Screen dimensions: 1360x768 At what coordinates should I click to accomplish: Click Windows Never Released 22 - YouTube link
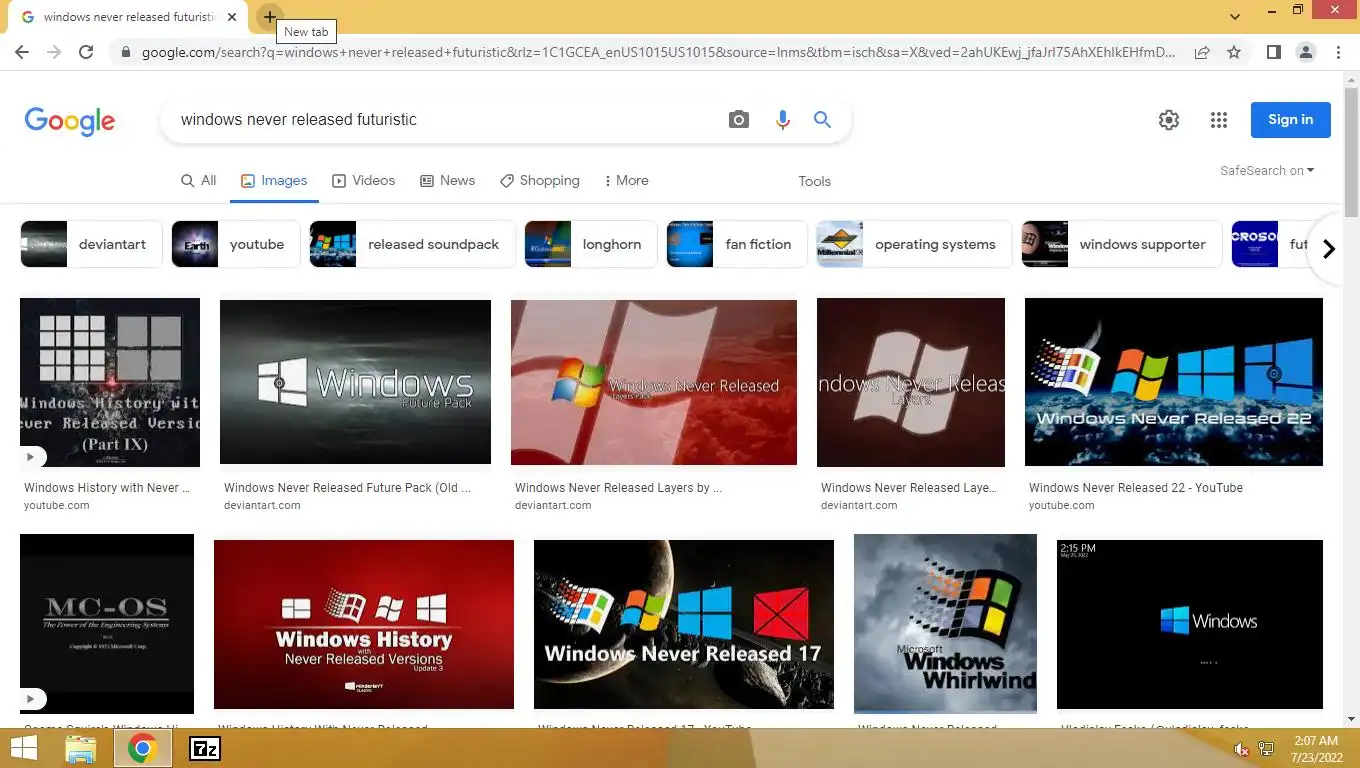click(x=1136, y=488)
